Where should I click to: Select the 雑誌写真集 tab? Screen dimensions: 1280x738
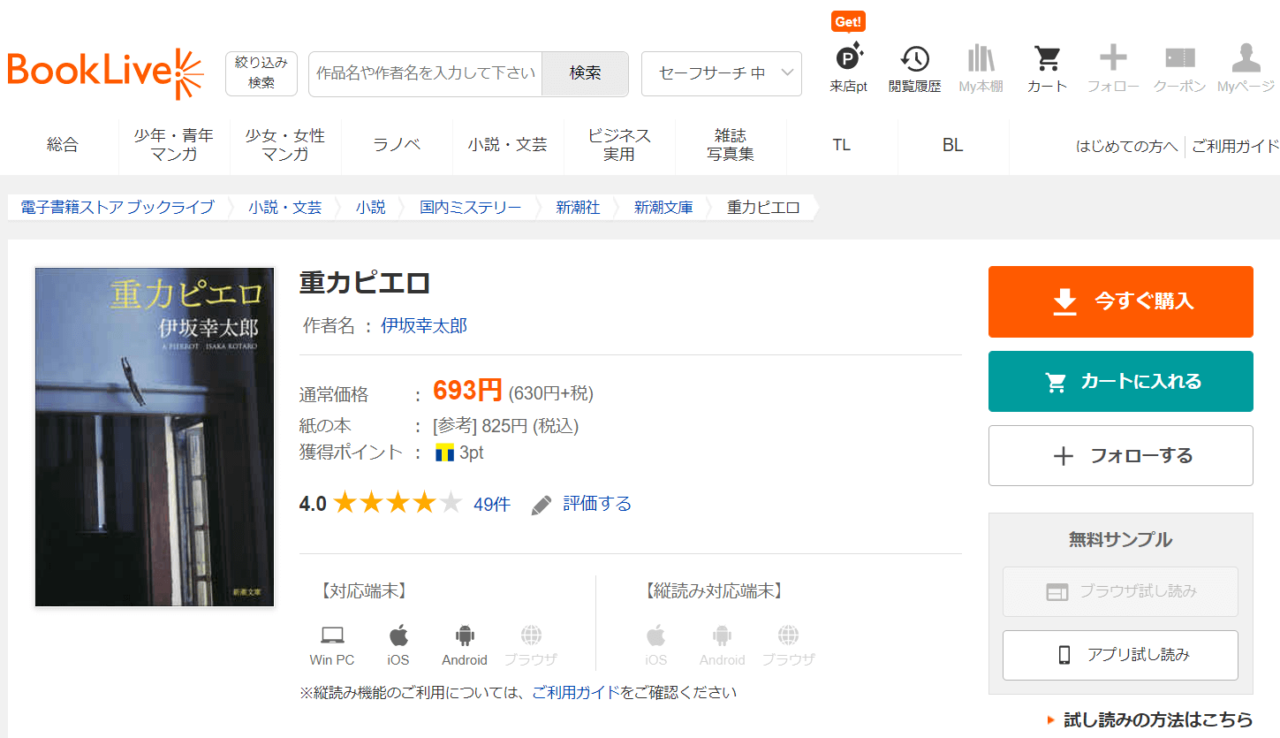click(731, 145)
